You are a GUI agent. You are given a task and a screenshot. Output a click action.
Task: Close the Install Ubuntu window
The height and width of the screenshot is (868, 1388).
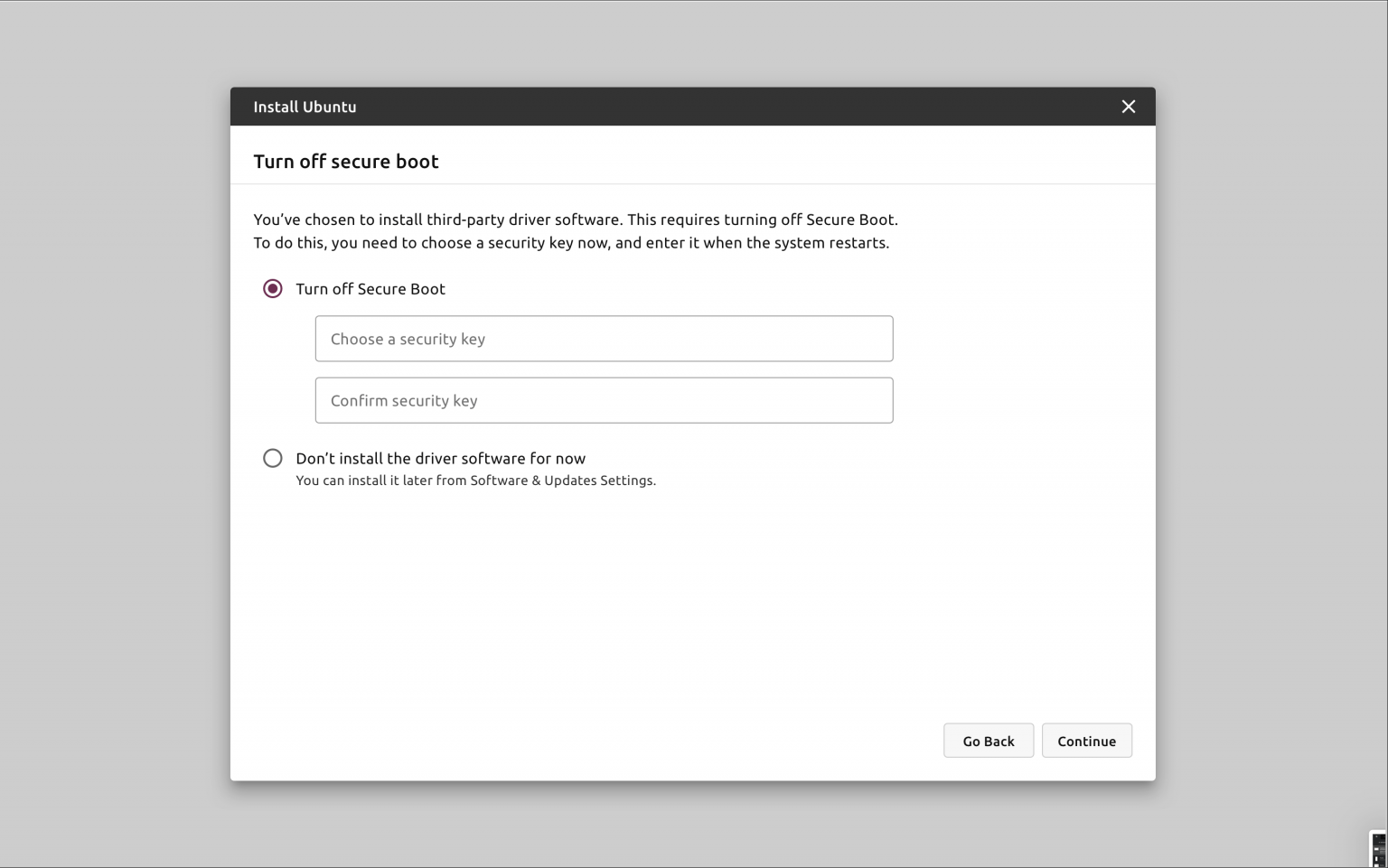click(1128, 107)
